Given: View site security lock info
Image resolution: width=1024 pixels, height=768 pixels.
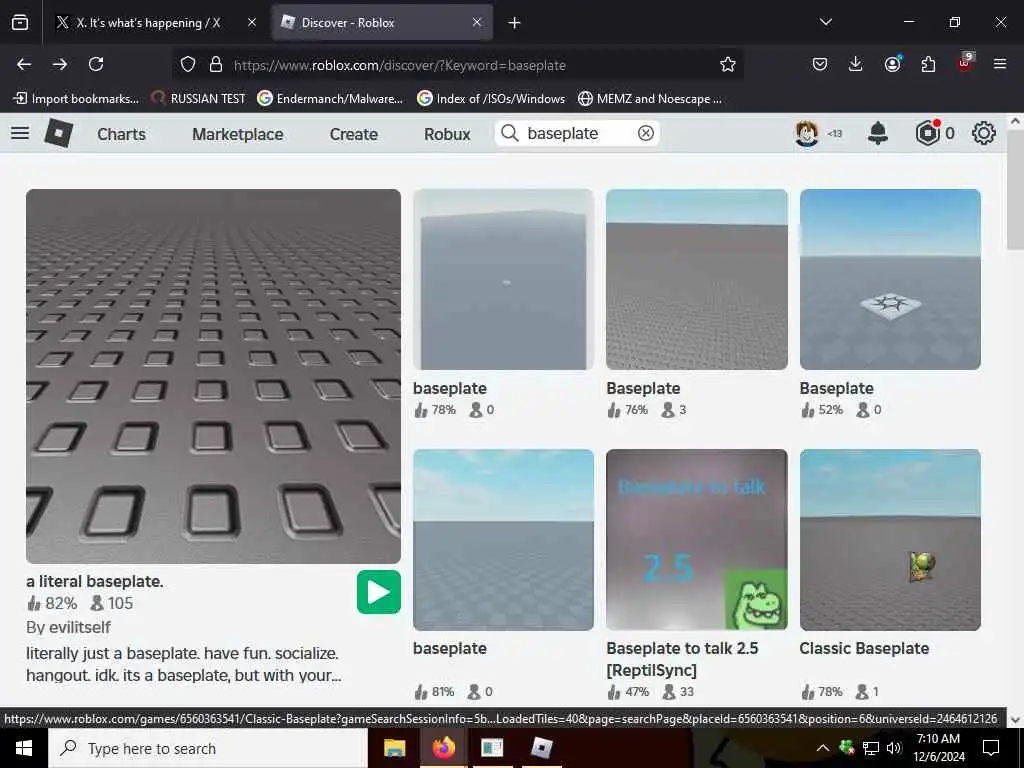Looking at the screenshot, I should (x=216, y=64).
